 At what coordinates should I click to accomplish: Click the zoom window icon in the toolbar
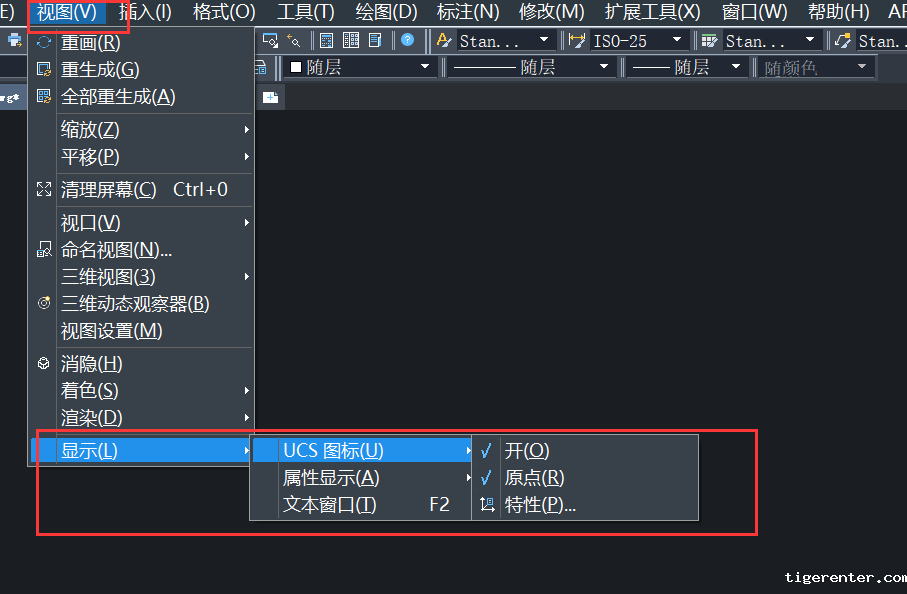coord(270,40)
